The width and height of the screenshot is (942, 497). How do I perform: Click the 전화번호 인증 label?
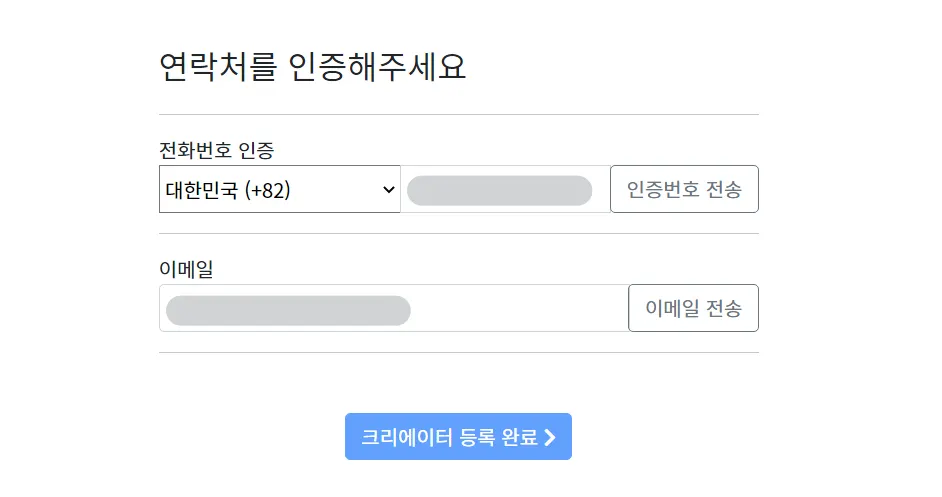point(217,151)
